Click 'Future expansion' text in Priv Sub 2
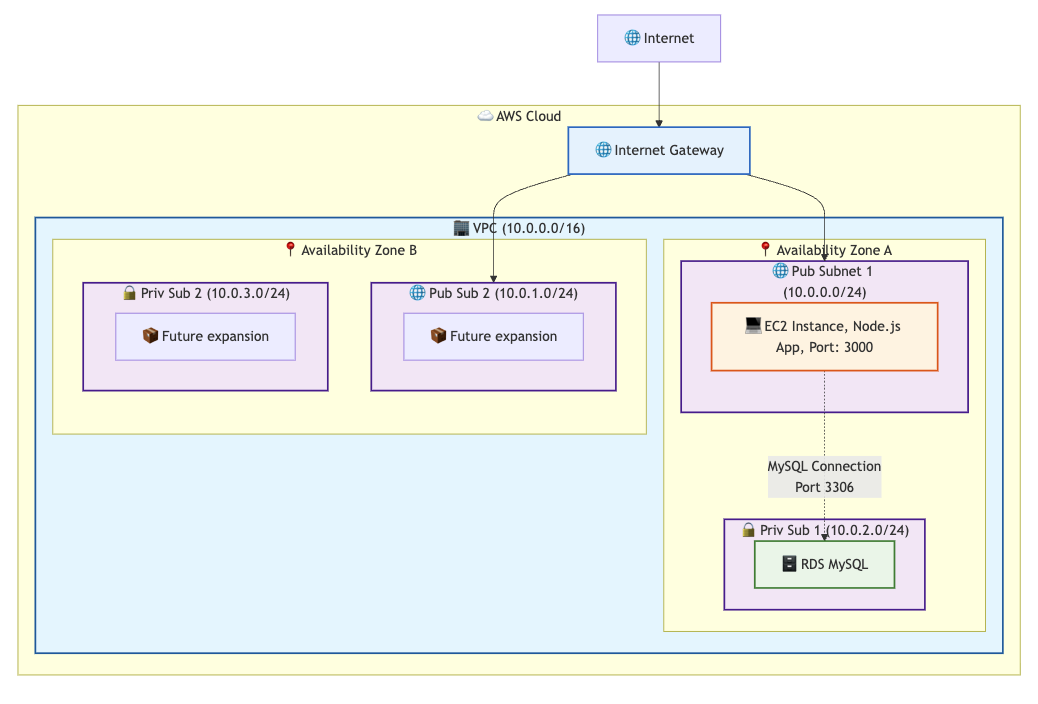The height and width of the screenshot is (704, 1038). 215,336
